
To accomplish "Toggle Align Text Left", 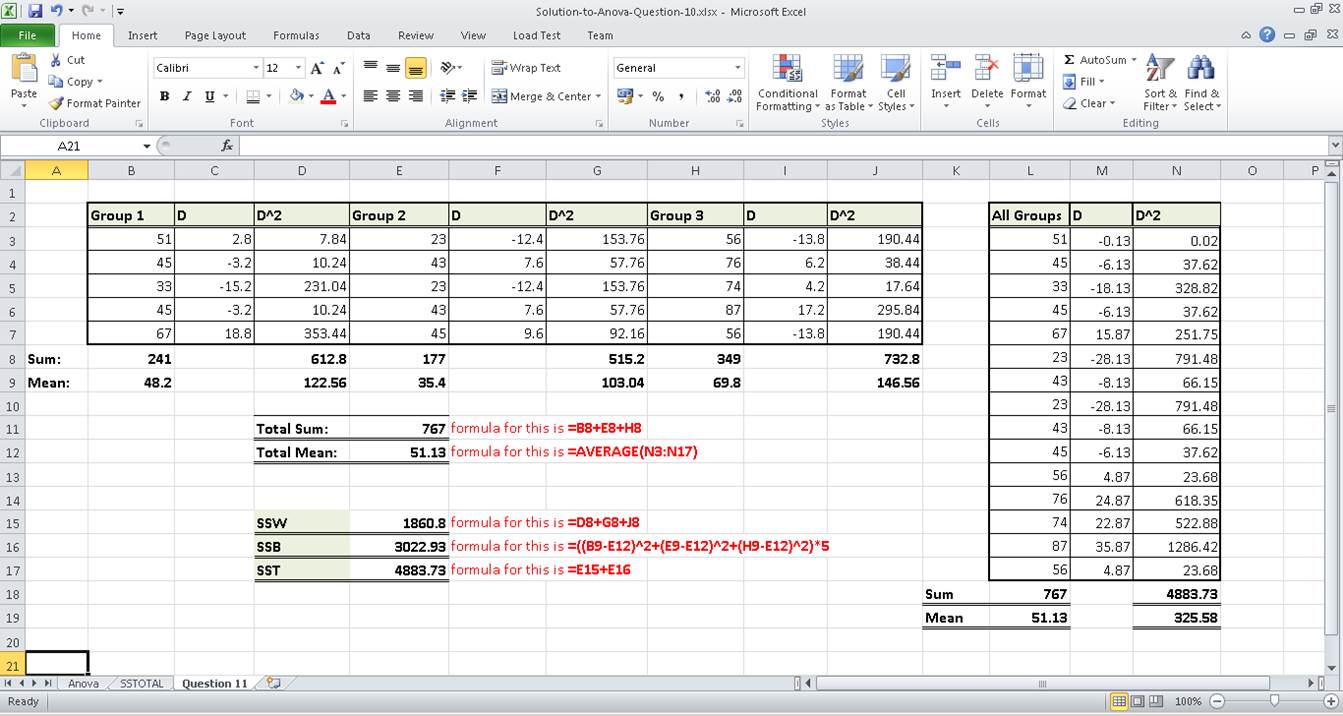I will 370,97.
